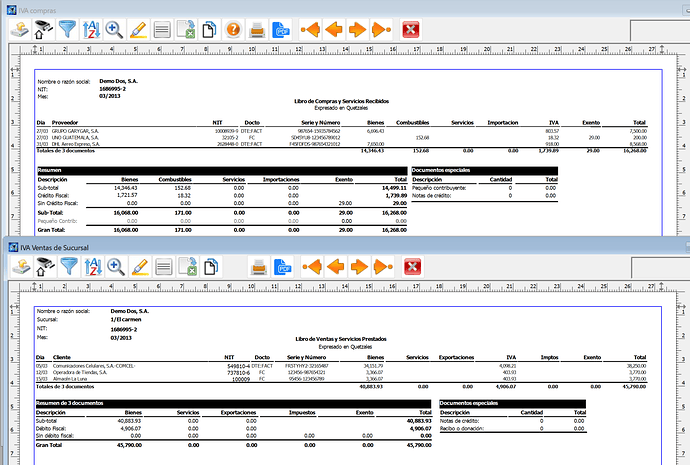Click the IVA Ventas de Sucursal title bar
690x465 pixels.
coord(348,247)
